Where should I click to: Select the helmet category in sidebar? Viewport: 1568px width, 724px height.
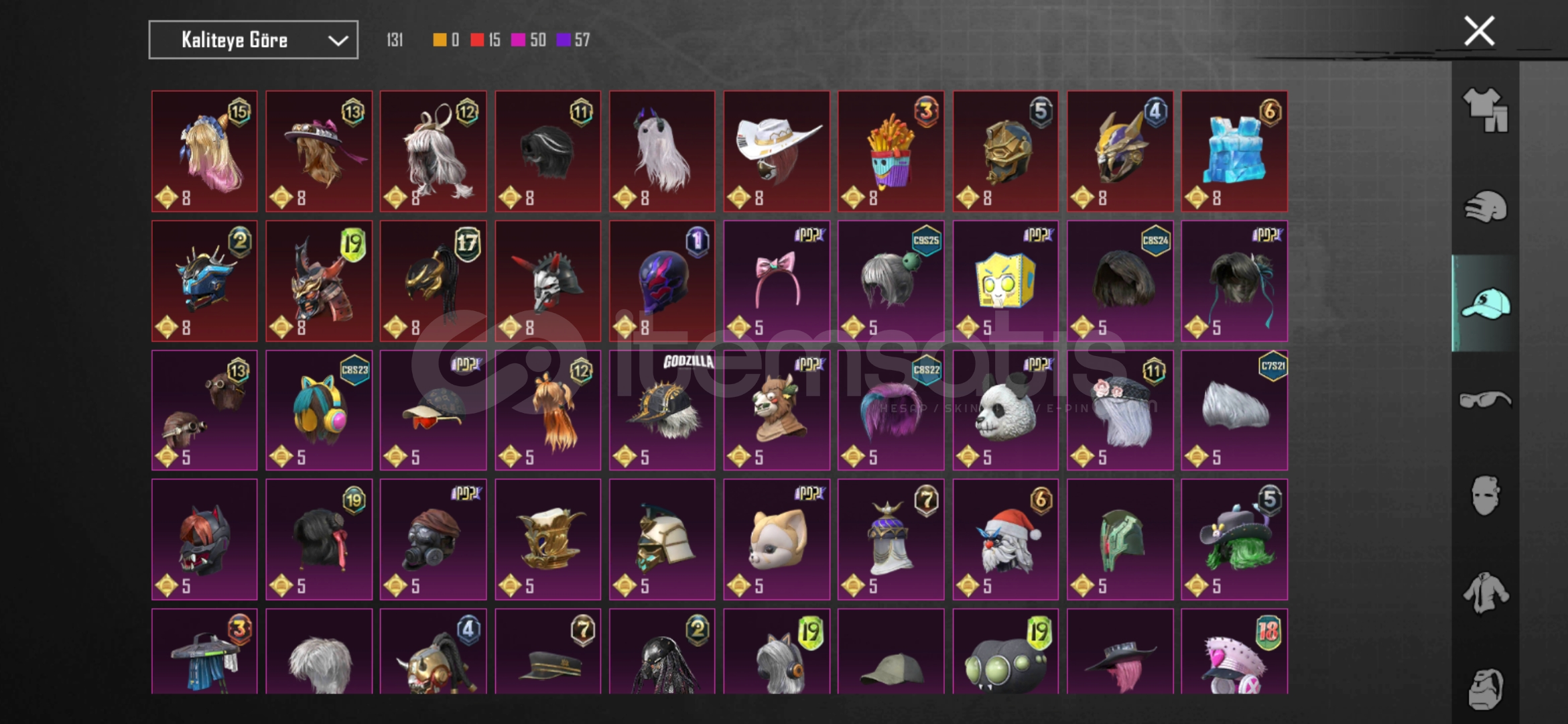(1485, 207)
